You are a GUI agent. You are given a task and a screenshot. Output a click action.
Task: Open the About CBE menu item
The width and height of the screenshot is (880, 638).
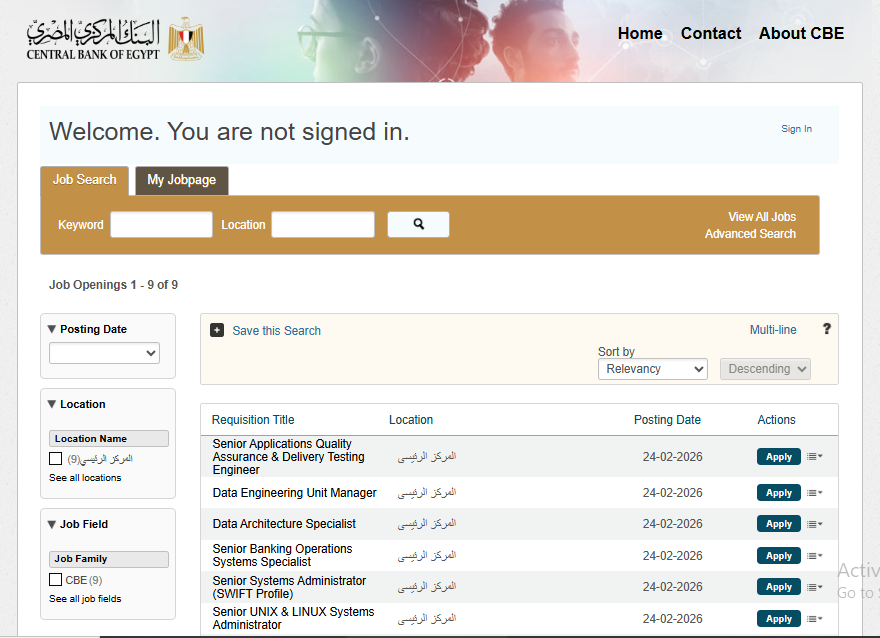point(801,33)
